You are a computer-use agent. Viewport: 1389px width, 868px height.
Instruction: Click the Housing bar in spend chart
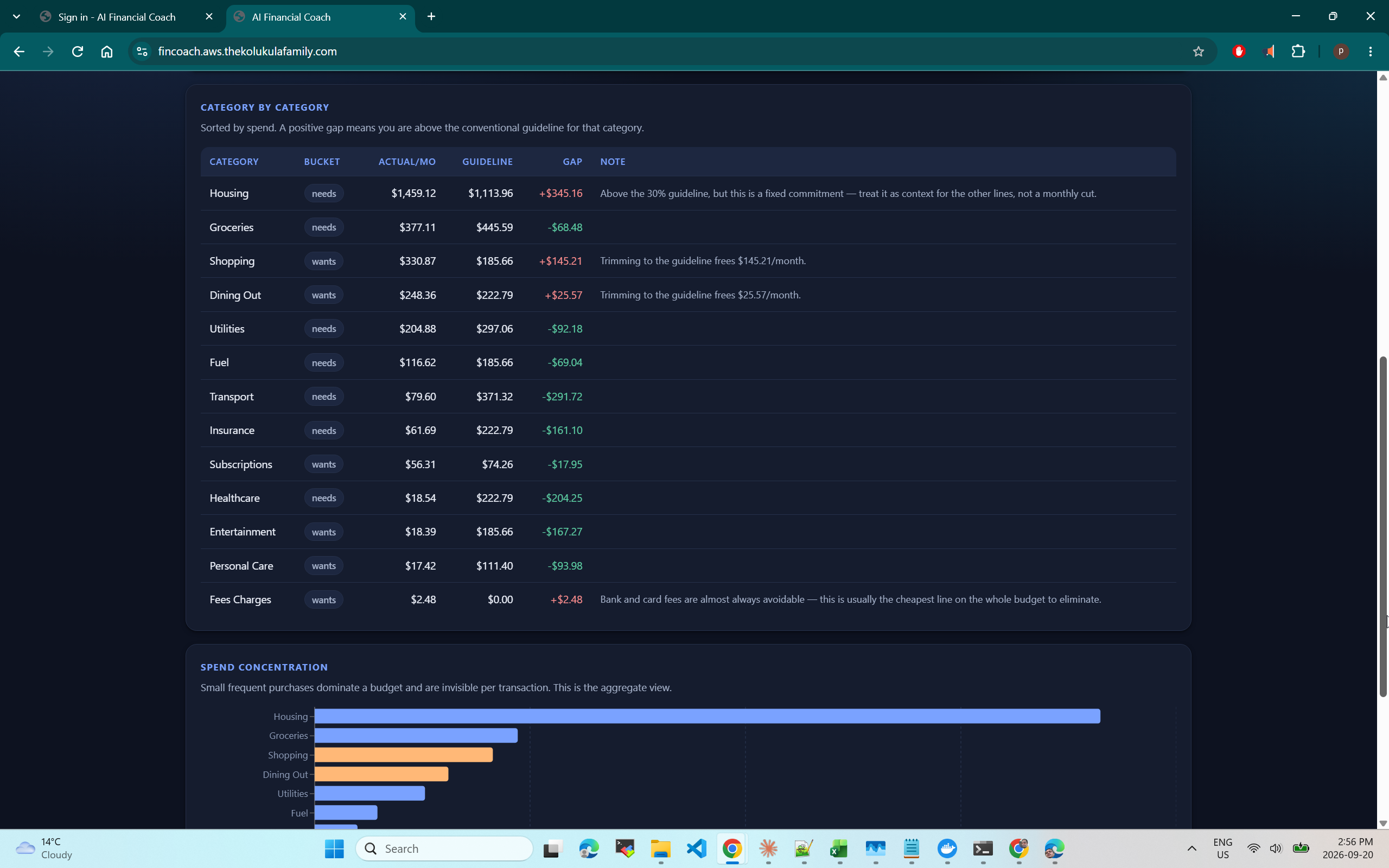point(707,716)
